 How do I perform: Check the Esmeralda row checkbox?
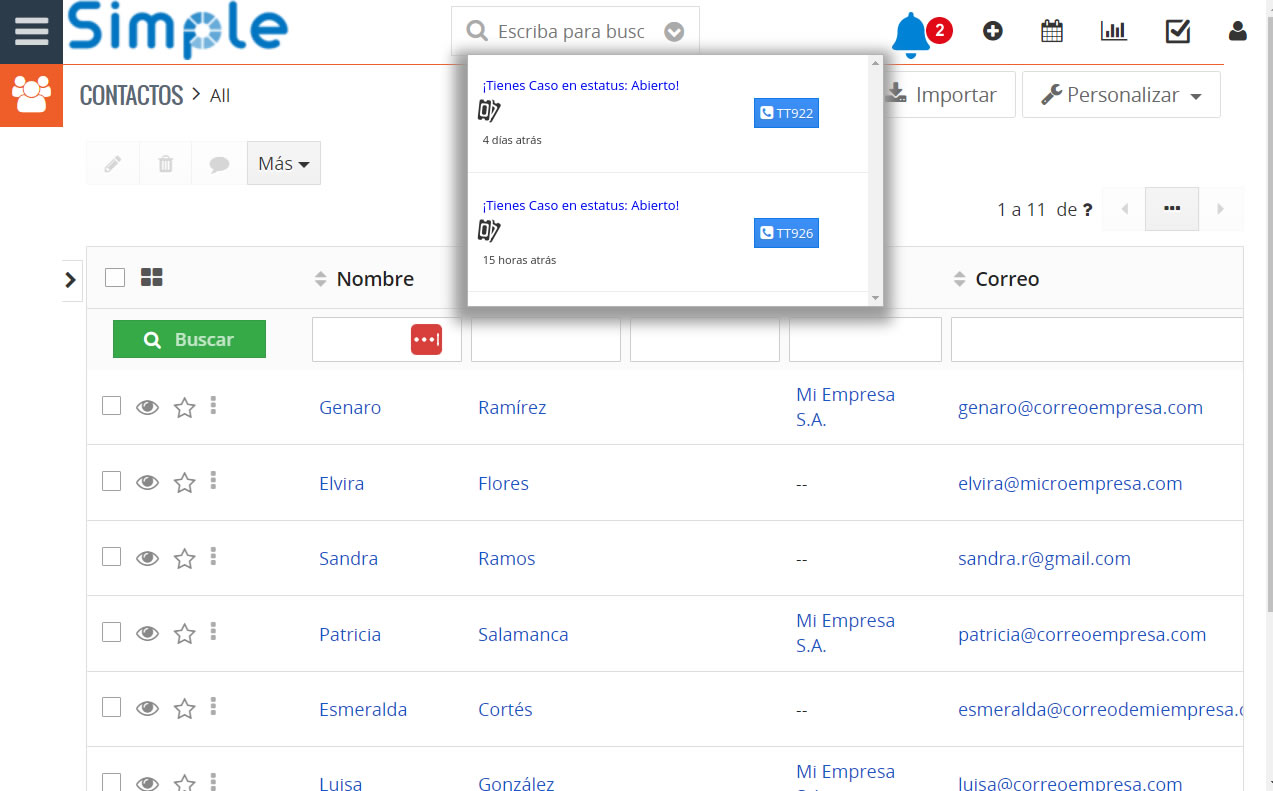tap(112, 707)
